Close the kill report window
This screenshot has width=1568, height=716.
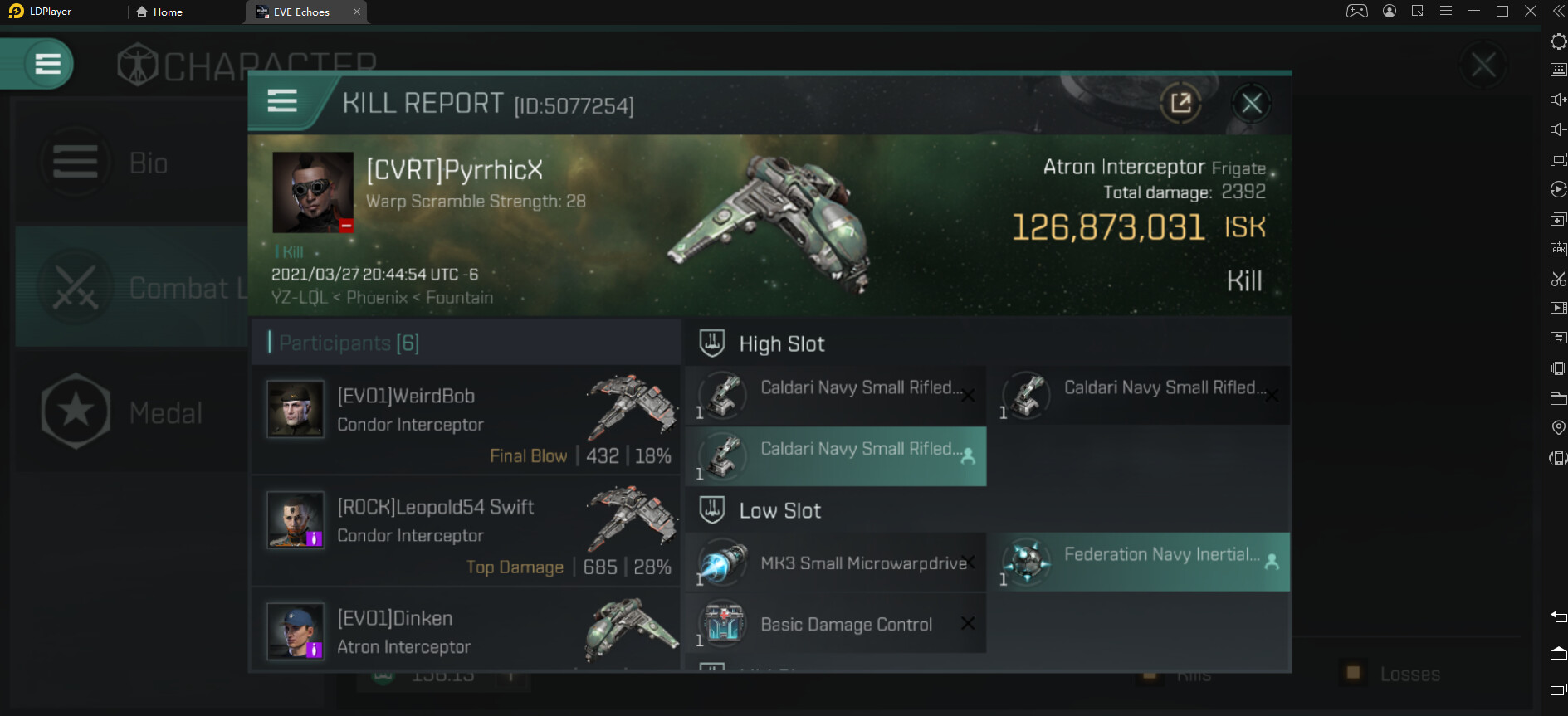(1251, 104)
